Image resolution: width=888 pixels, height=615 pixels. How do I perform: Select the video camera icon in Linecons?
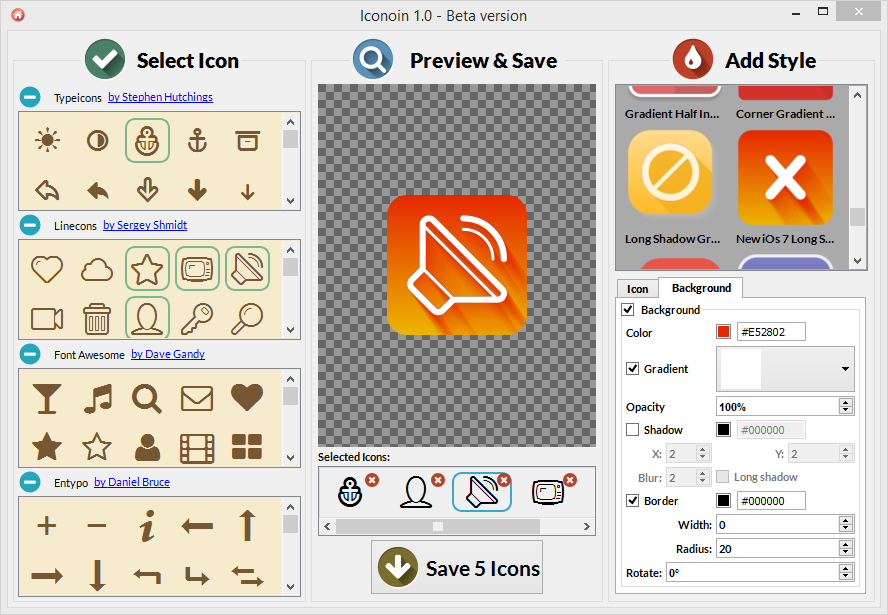(x=47, y=318)
